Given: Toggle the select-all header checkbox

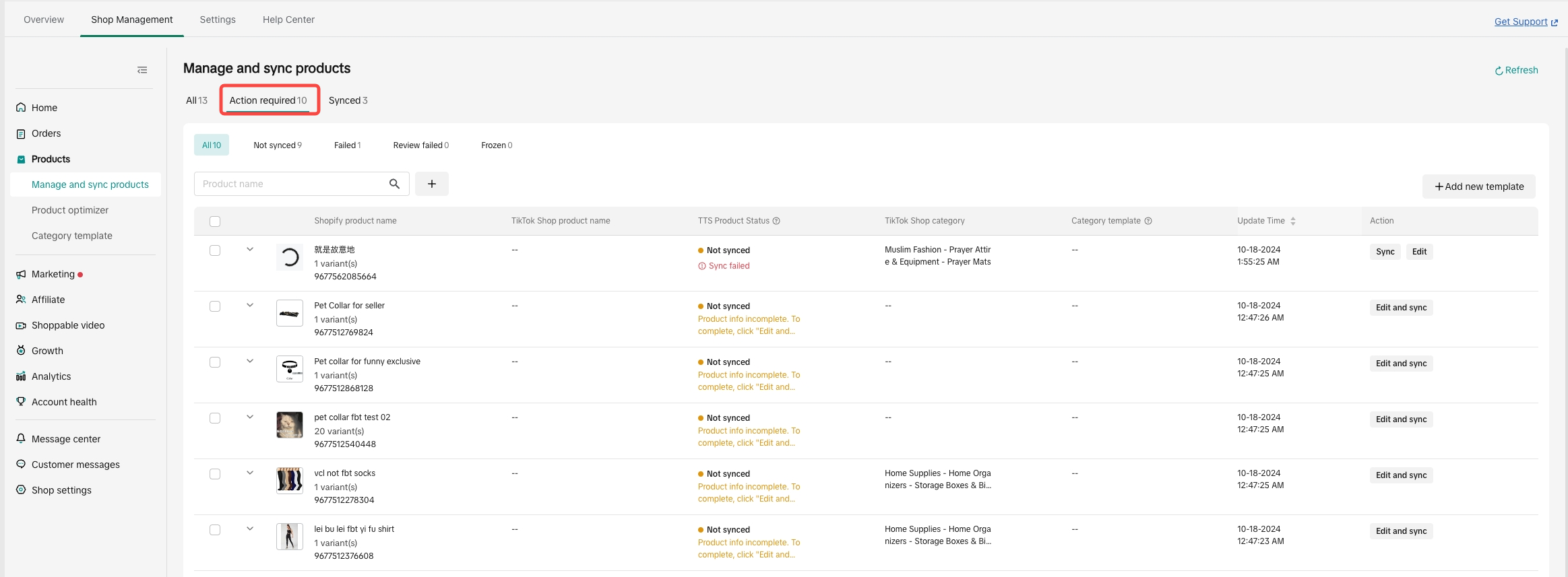Looking at the screenshot, I should pos(215,222).
